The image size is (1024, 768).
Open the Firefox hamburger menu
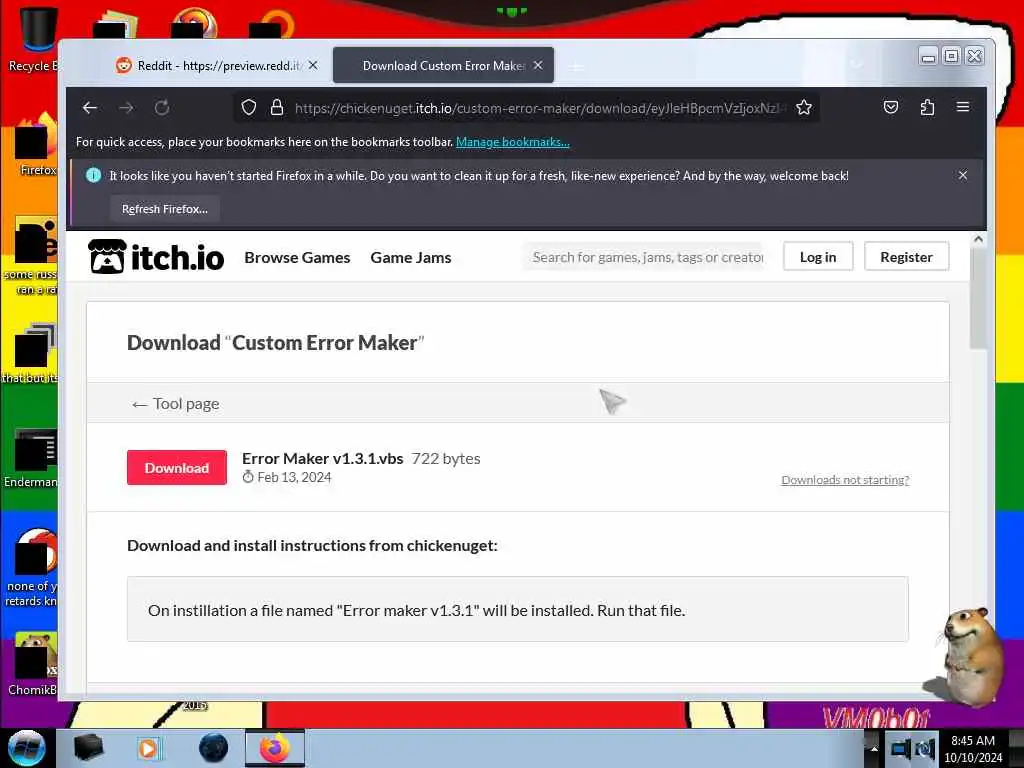coord(963,107)
